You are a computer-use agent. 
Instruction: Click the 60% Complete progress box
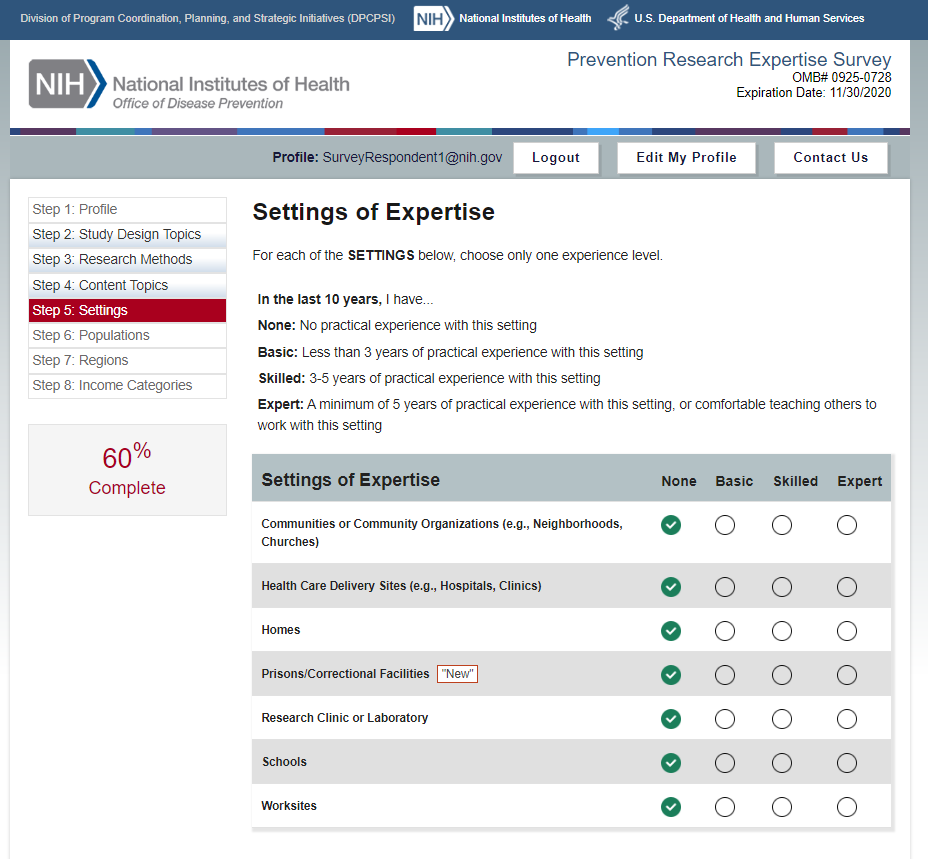pos(127,470)
